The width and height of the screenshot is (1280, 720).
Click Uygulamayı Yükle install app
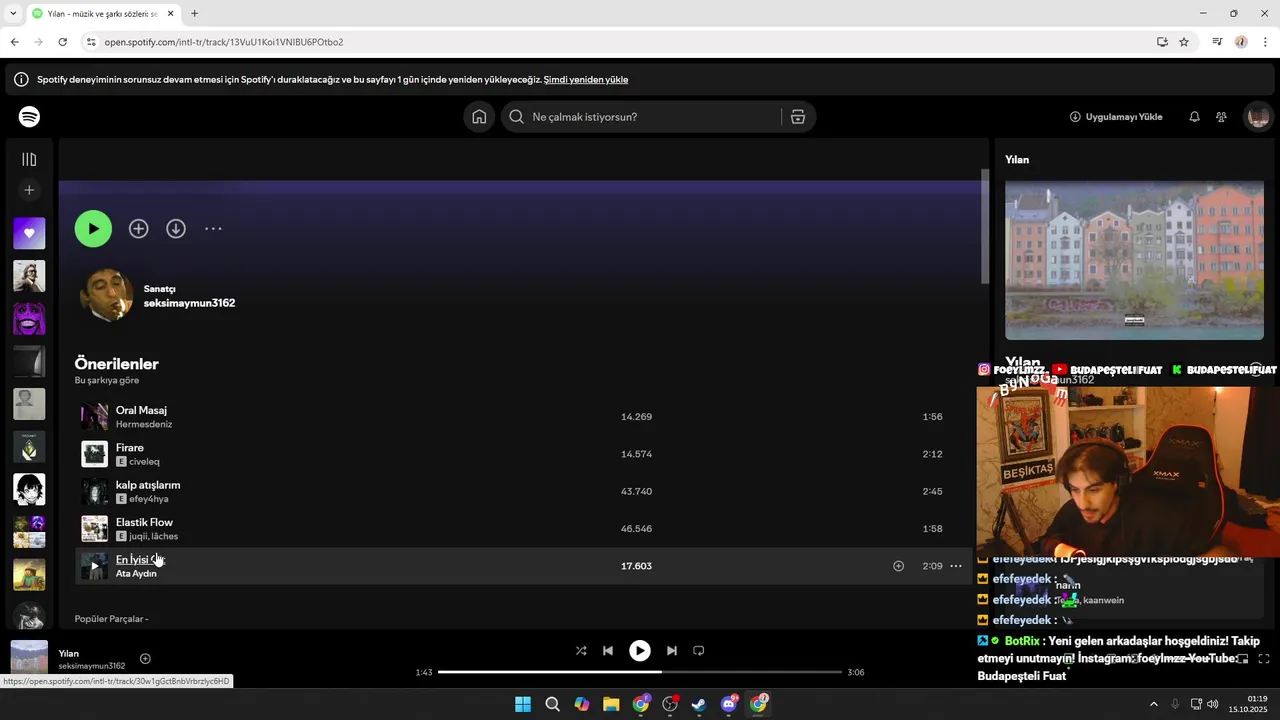[x=1116, y=117]
